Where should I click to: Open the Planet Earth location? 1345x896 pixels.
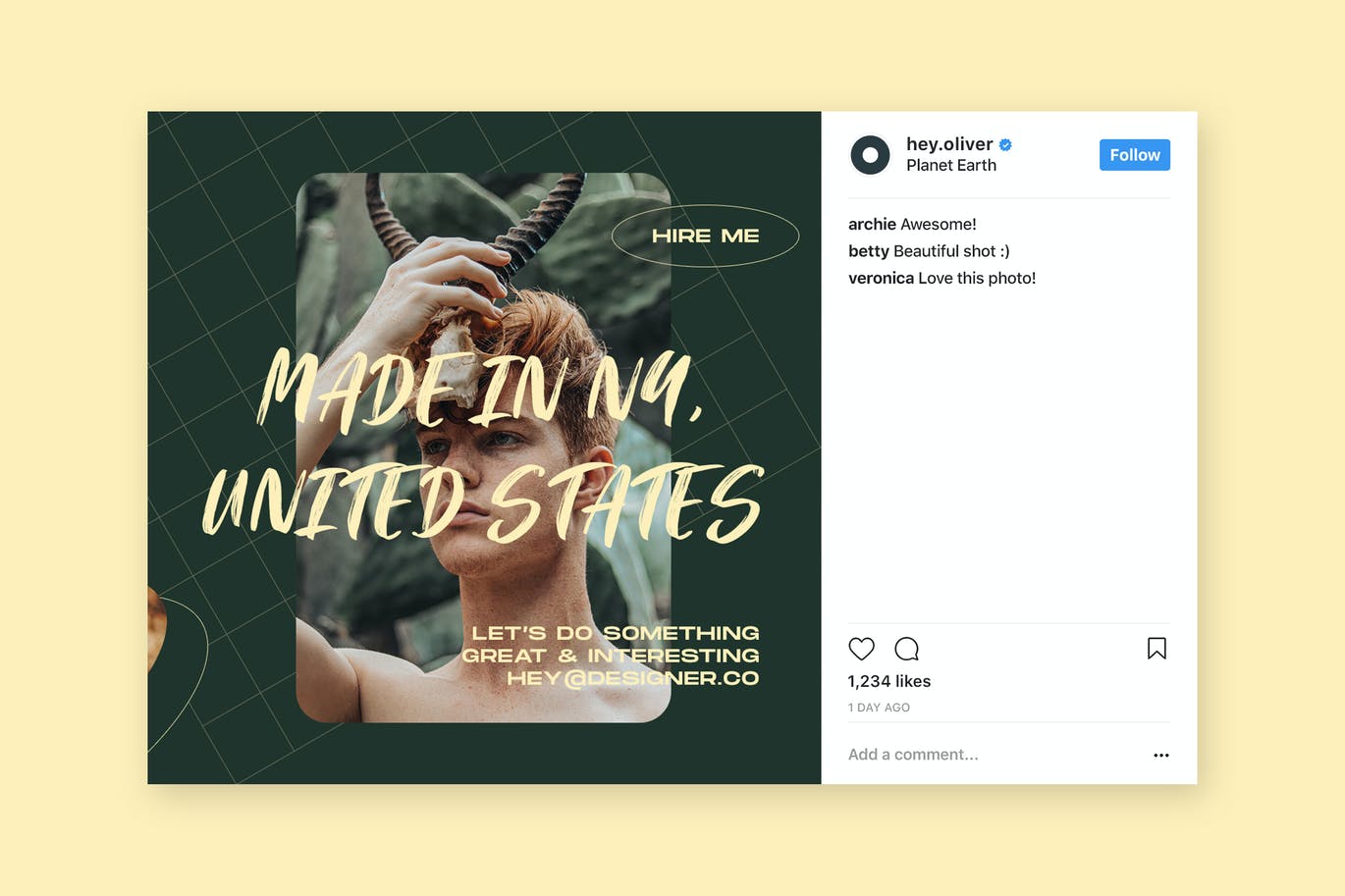[x=951, y=166]
